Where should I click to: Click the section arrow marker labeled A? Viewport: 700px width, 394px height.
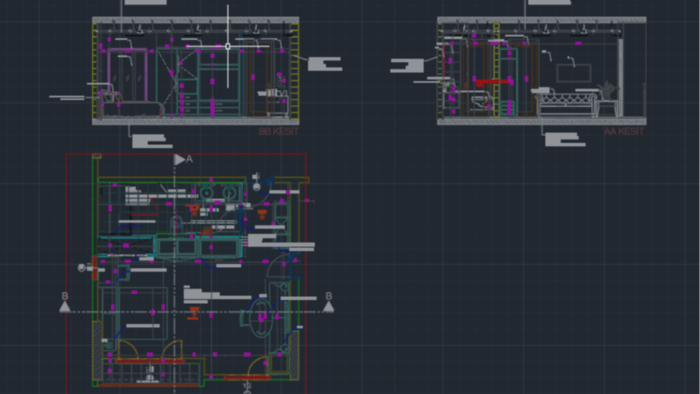click(179, 159)
